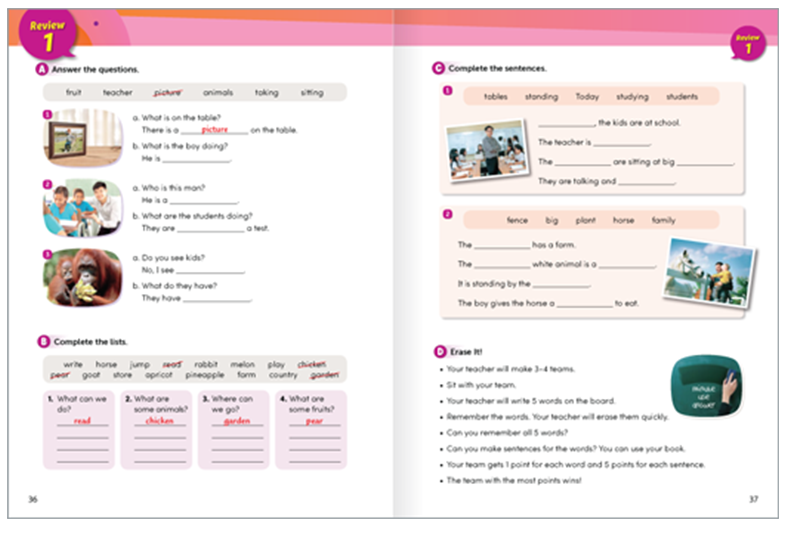The width and height of the screenshot is (786, 533).
Task: Click the word 'rabbit' in section B word bank
Action: click(x=206, y=364)
